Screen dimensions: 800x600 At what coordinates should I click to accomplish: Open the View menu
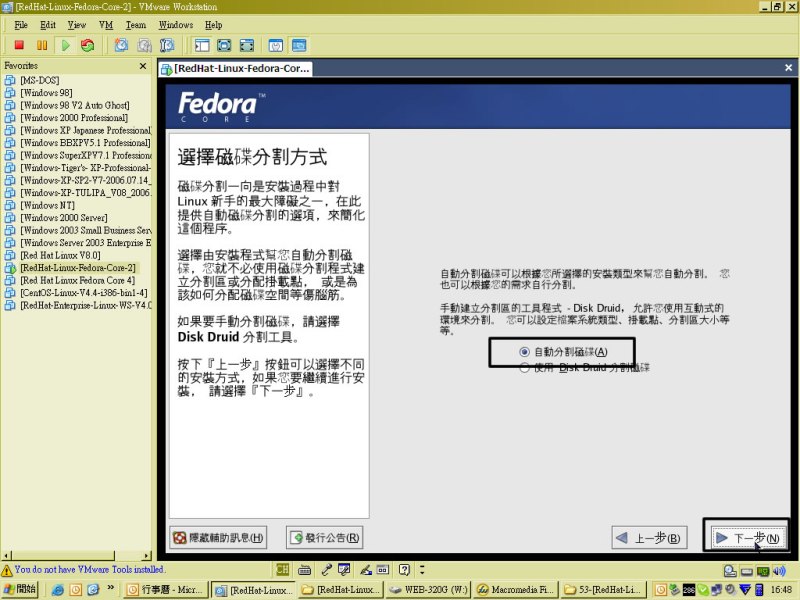77,25
